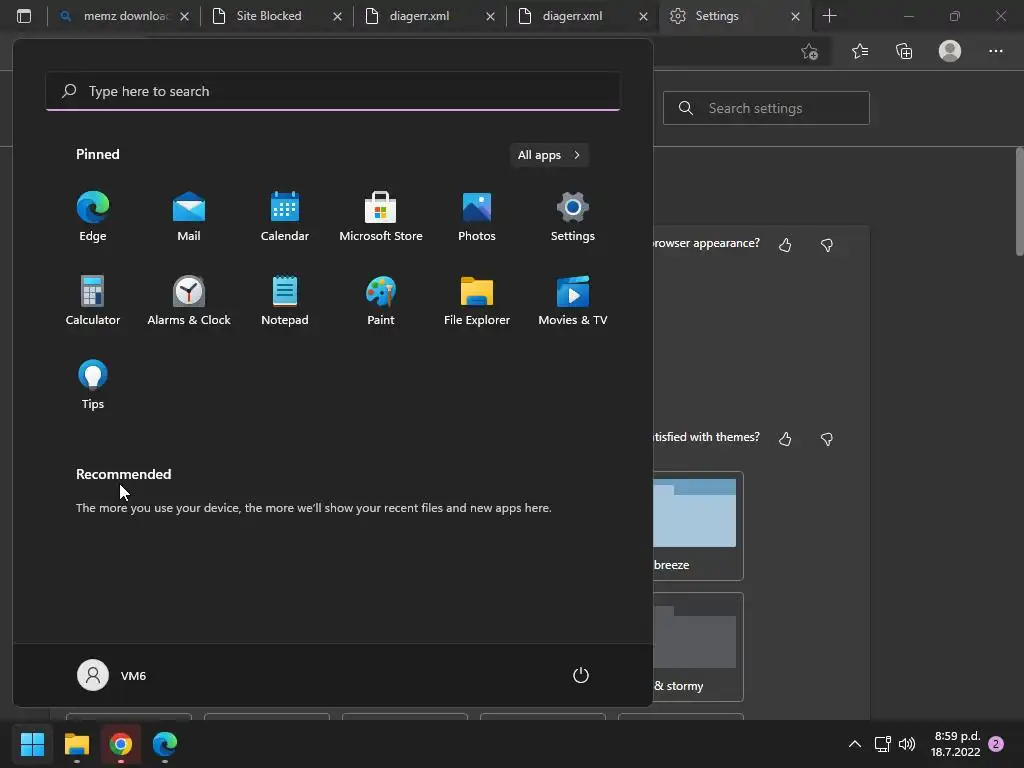Click the power button in Start menu
1024x768 pixels.
[x=581, y=675]
